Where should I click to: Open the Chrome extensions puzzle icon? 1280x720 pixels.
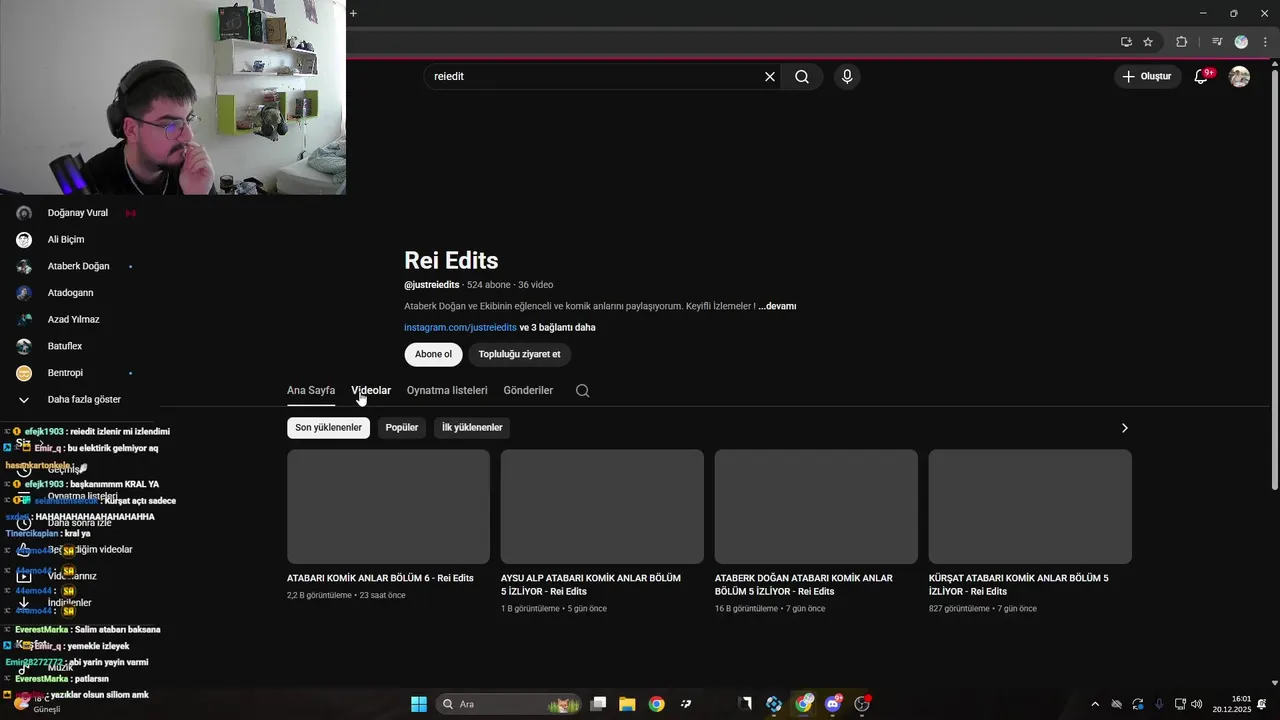coord(1182,42)
